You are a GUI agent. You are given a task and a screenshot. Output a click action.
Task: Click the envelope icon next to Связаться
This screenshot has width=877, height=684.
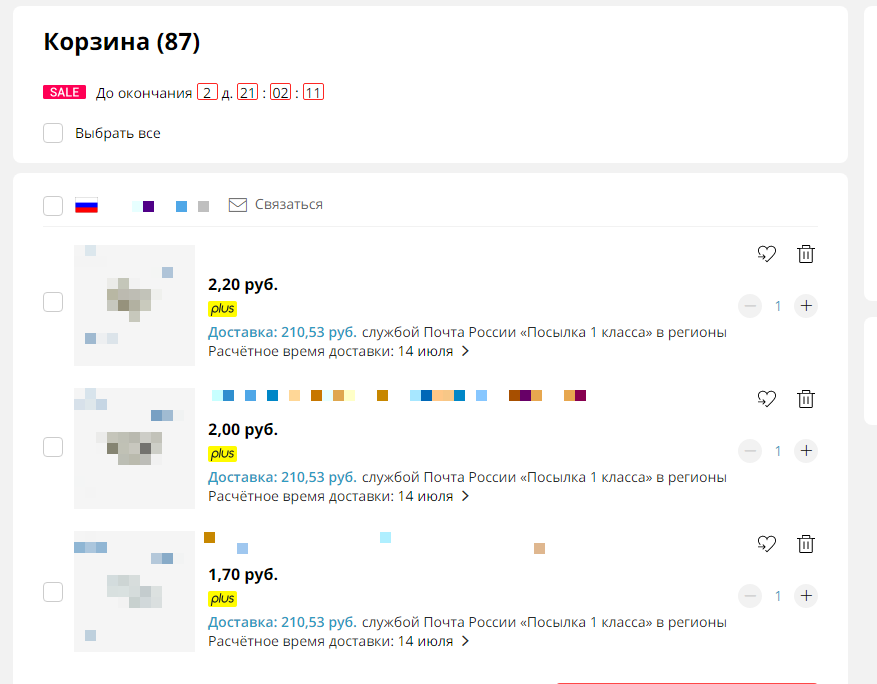238,205
